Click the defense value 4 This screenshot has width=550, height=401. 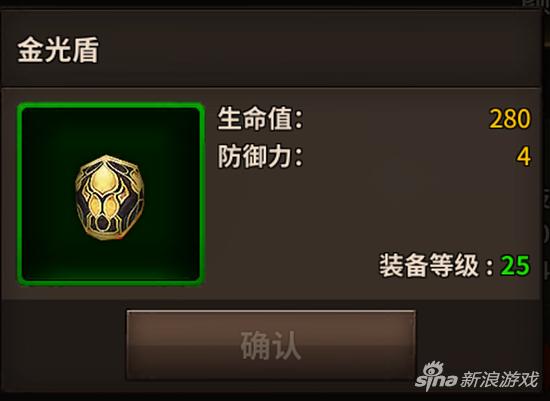[523, 156]
